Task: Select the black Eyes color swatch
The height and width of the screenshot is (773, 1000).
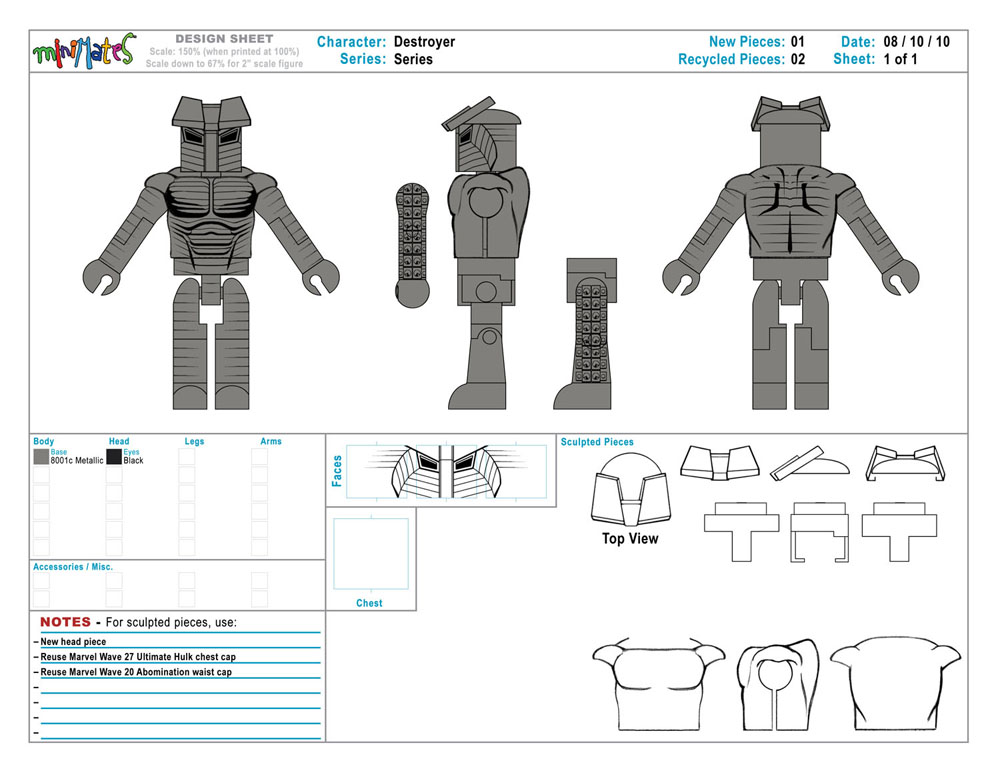Action: [114, 457]
